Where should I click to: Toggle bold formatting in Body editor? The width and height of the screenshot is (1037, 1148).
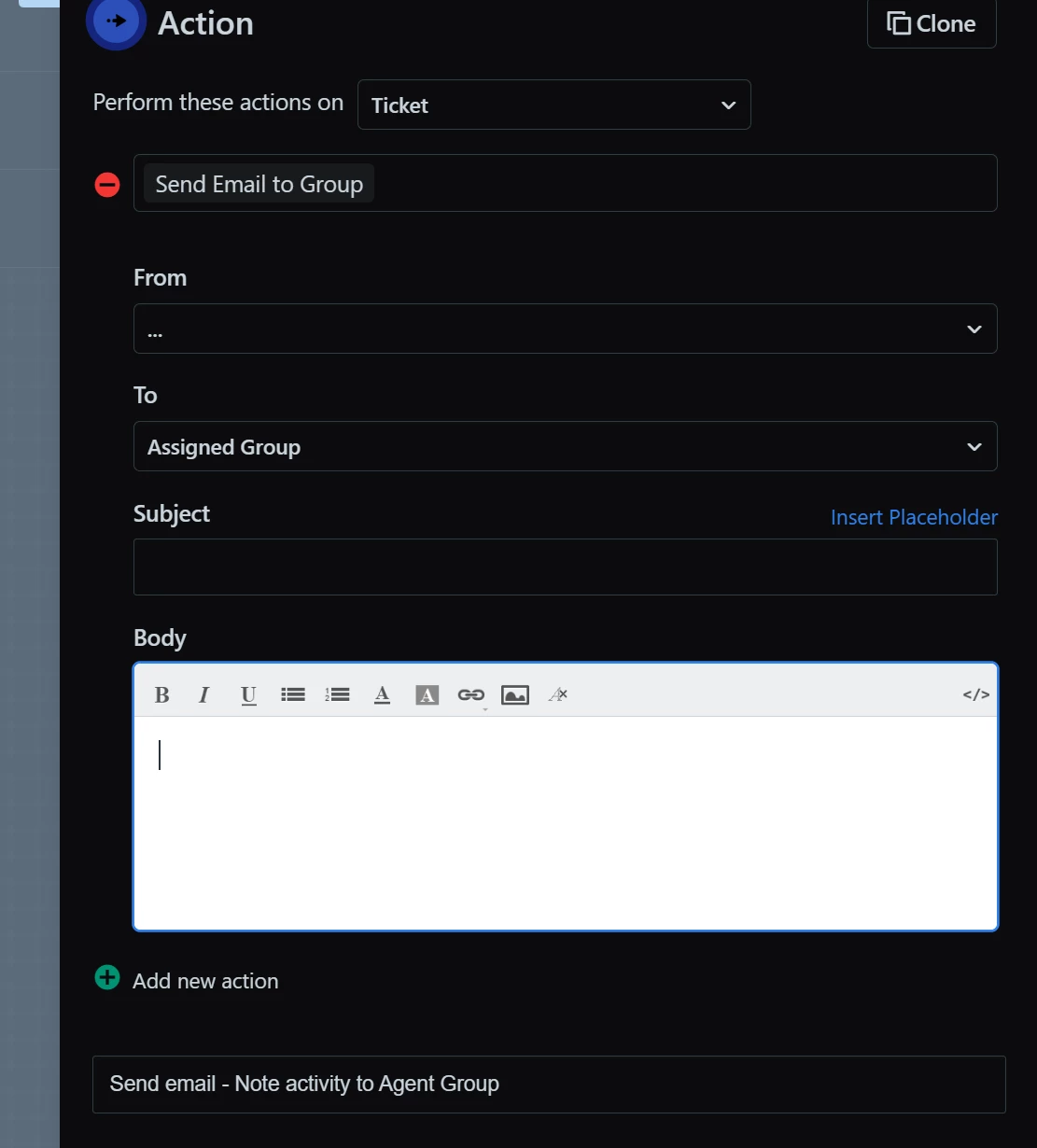click(162, 694)
